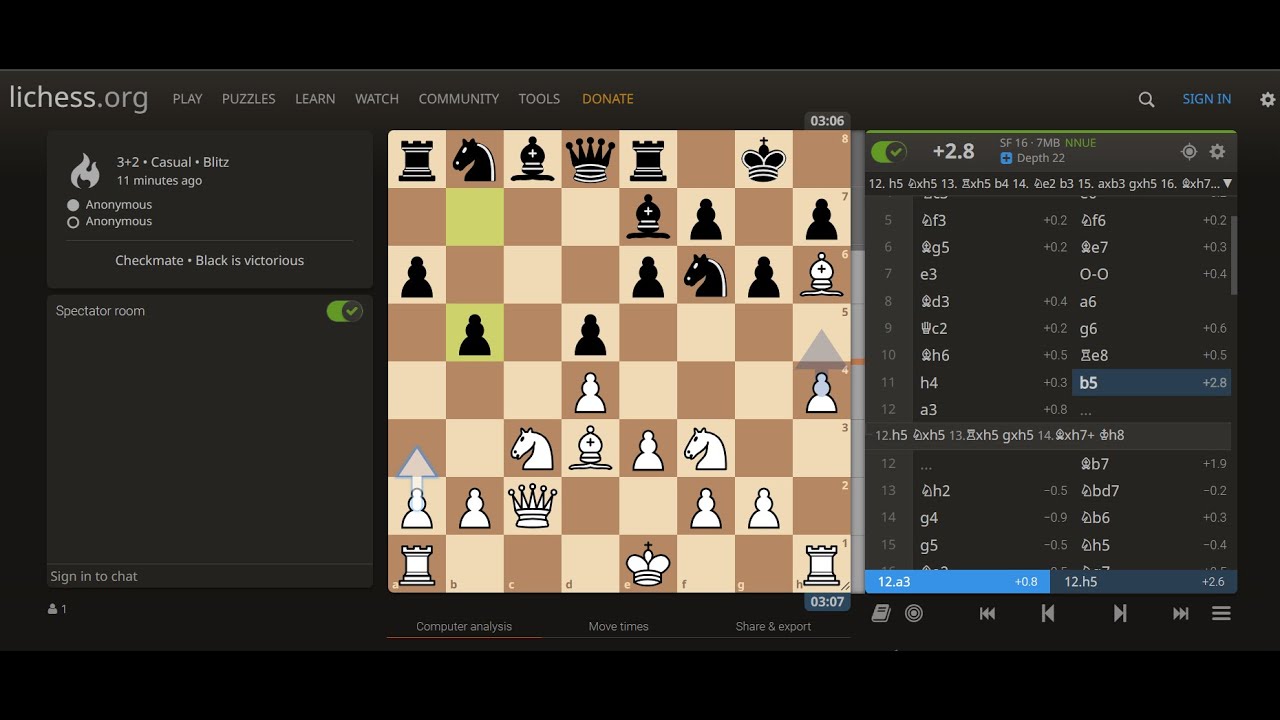Open engine settings gear in analysis panel
The width and height of the screenshot is (1280, 720).
1217,152
